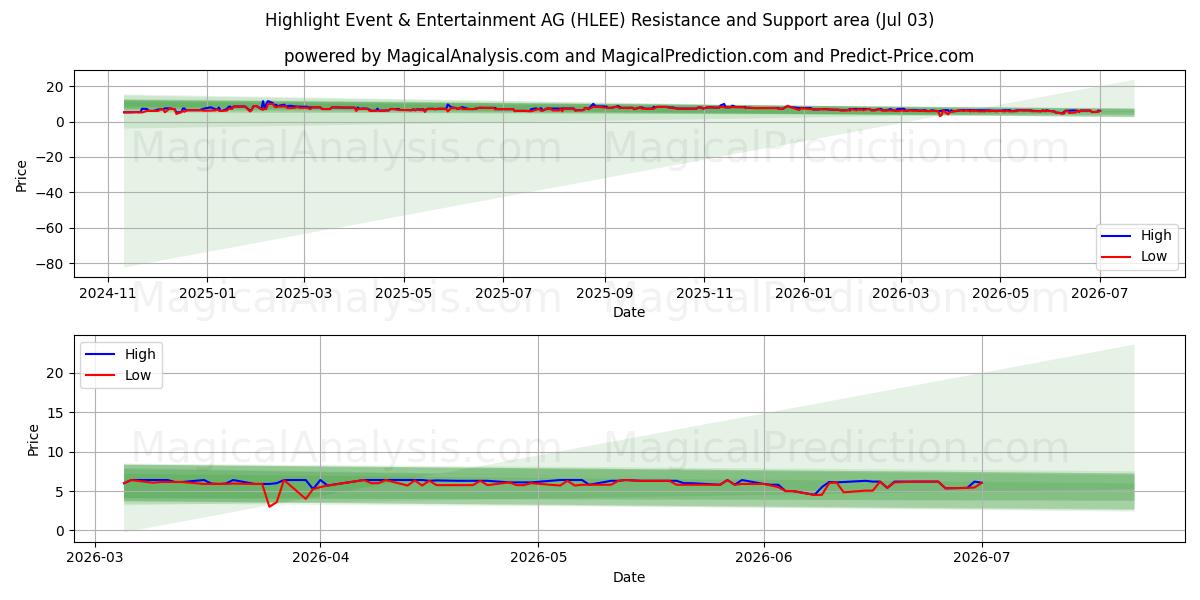Click the '2025-01' x-axis tick label
Screen dimensions: 1200x600
pyautogui.click(x=207, y=294)
